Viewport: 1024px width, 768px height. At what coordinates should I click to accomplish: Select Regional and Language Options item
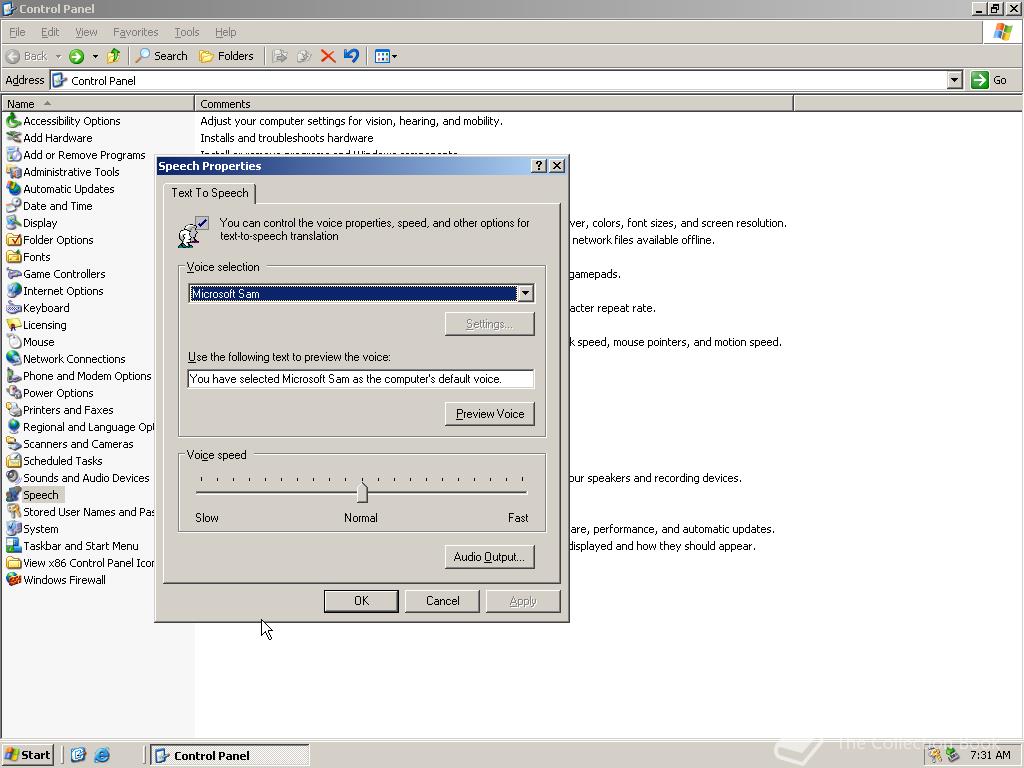[x=80, y=426]
